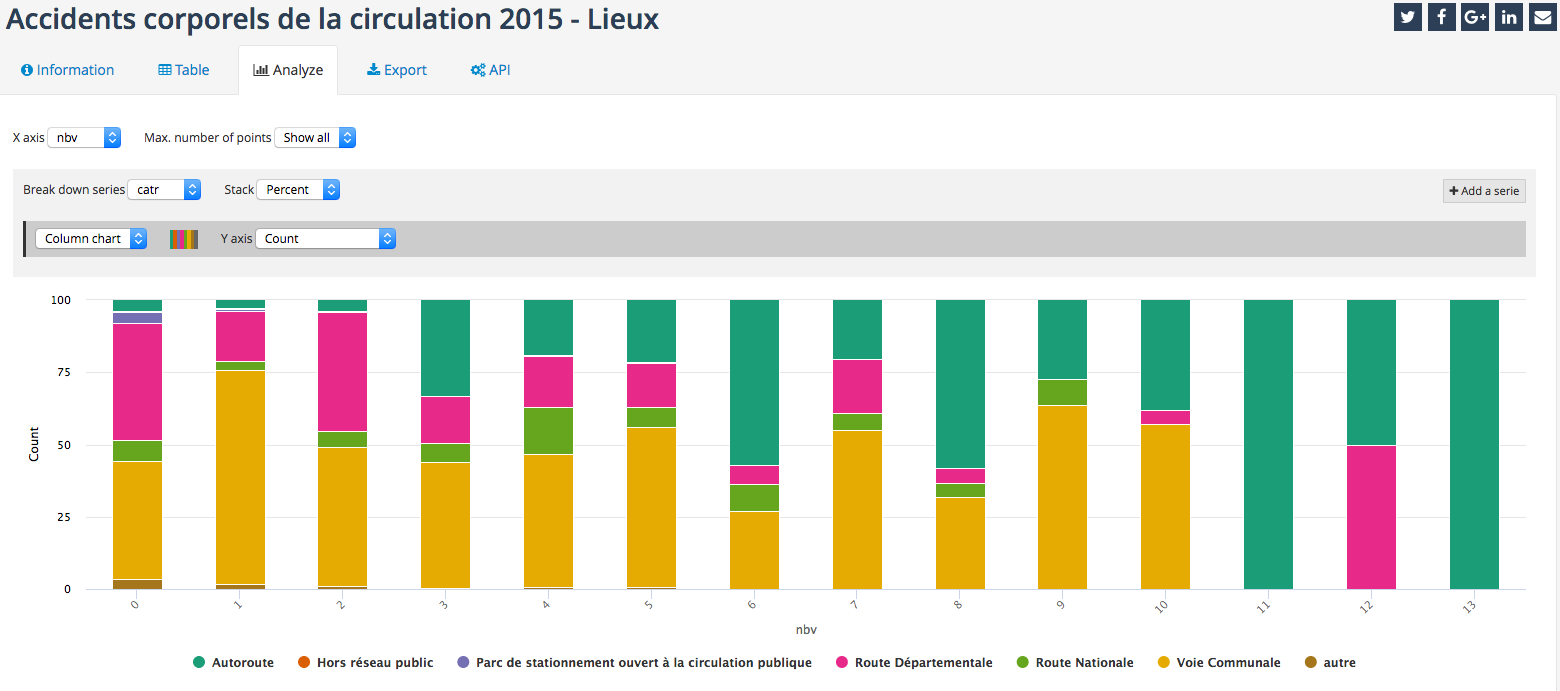Open the Export tab
The image size is (1560, 691).
tap(397, 70)
